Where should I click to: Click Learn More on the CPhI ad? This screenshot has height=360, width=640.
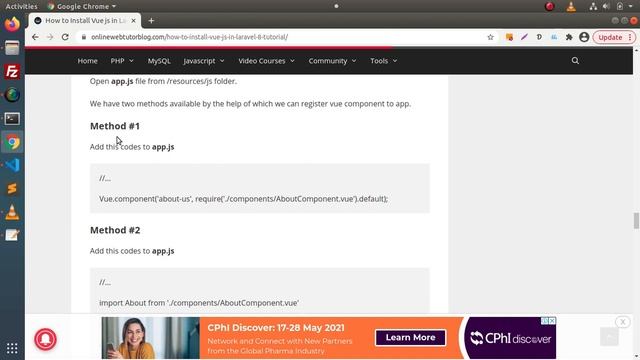click(x=410, y=338)
